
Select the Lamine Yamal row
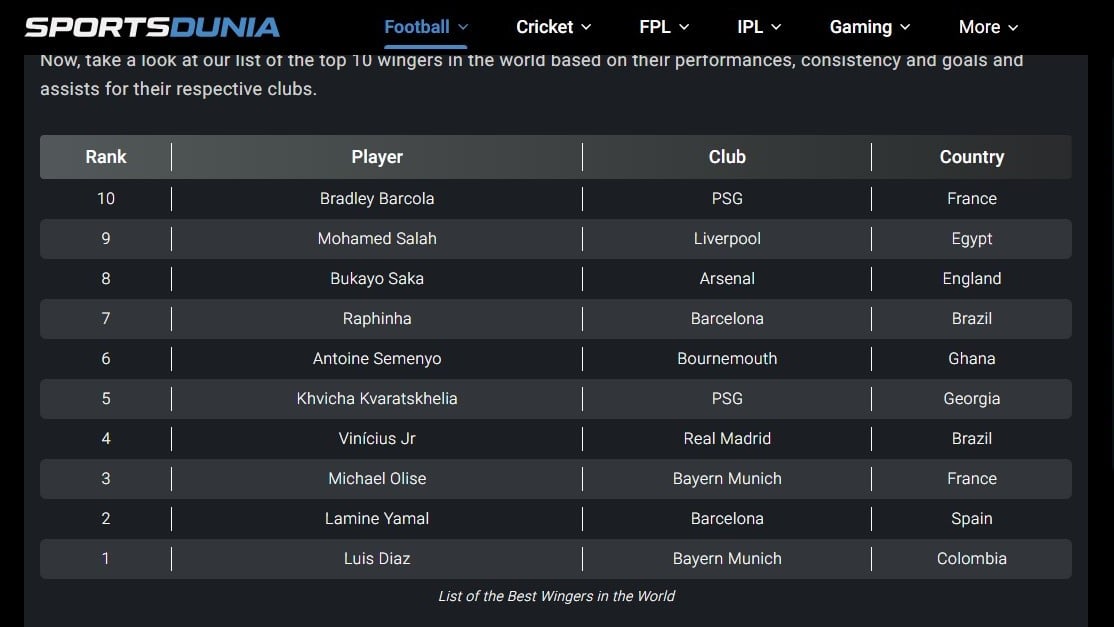click(x=377, y=519)
